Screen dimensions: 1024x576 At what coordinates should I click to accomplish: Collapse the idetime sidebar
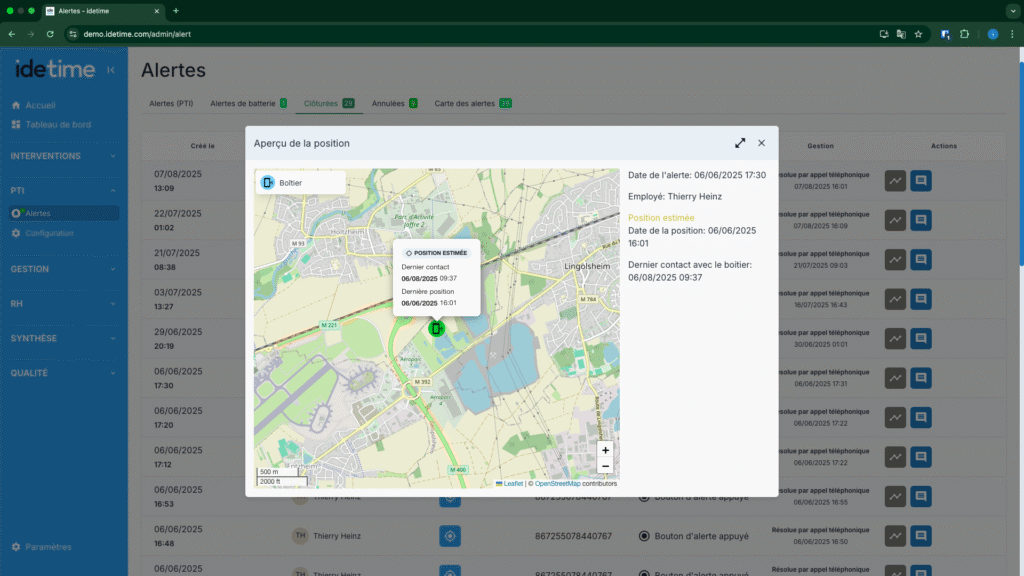tap(110, 70)
